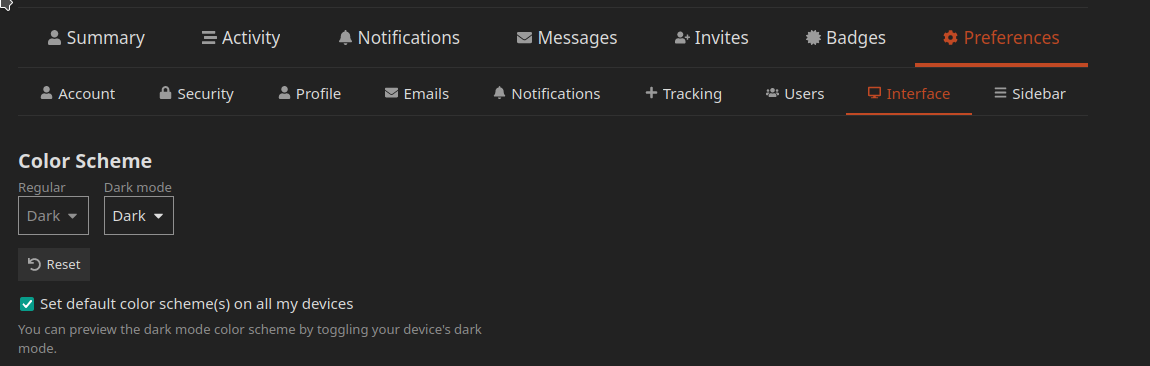Click the Reset button

(x=54, y=264)
